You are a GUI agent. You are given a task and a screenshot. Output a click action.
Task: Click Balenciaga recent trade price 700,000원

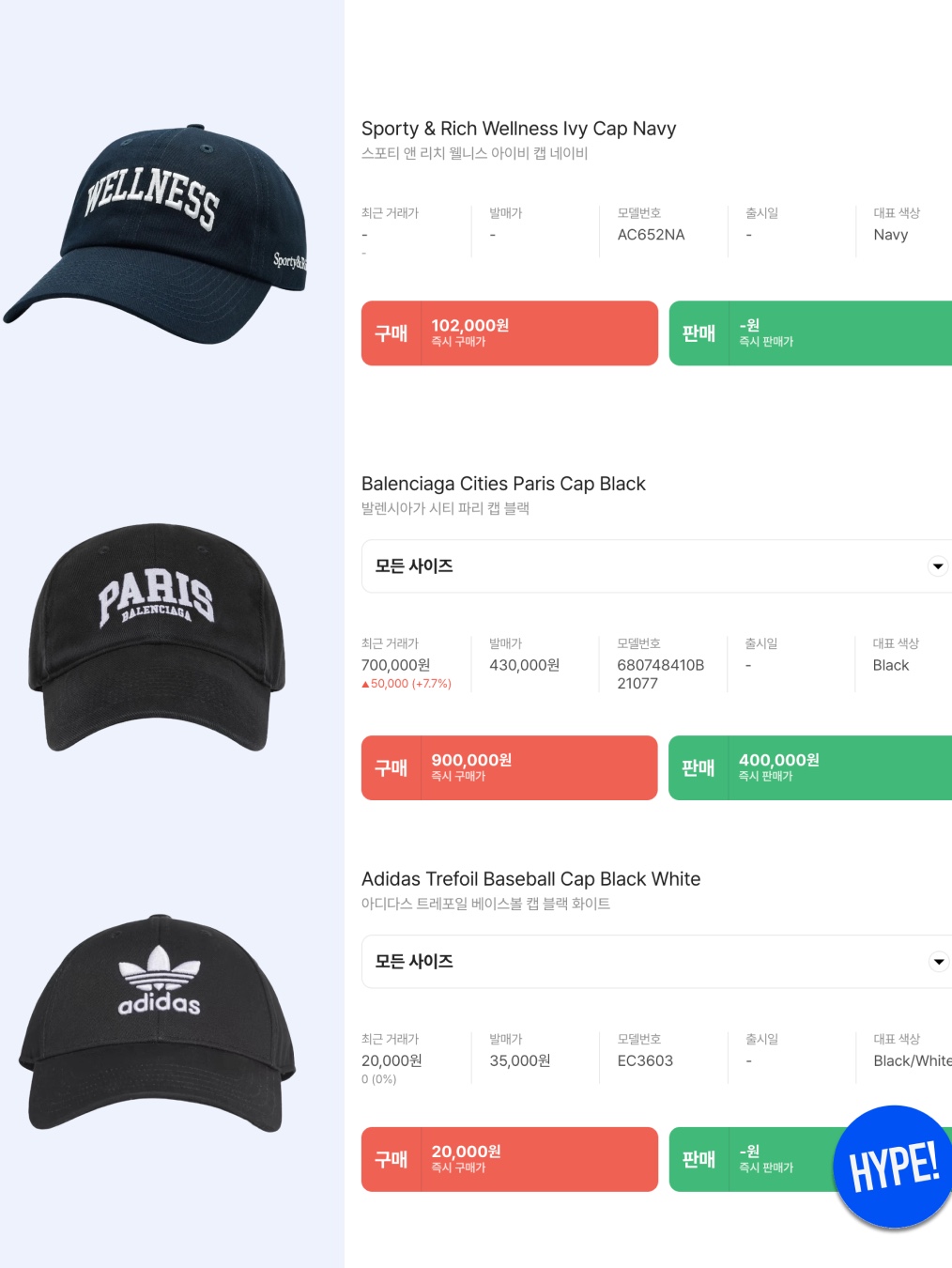(x=395, y=665)
